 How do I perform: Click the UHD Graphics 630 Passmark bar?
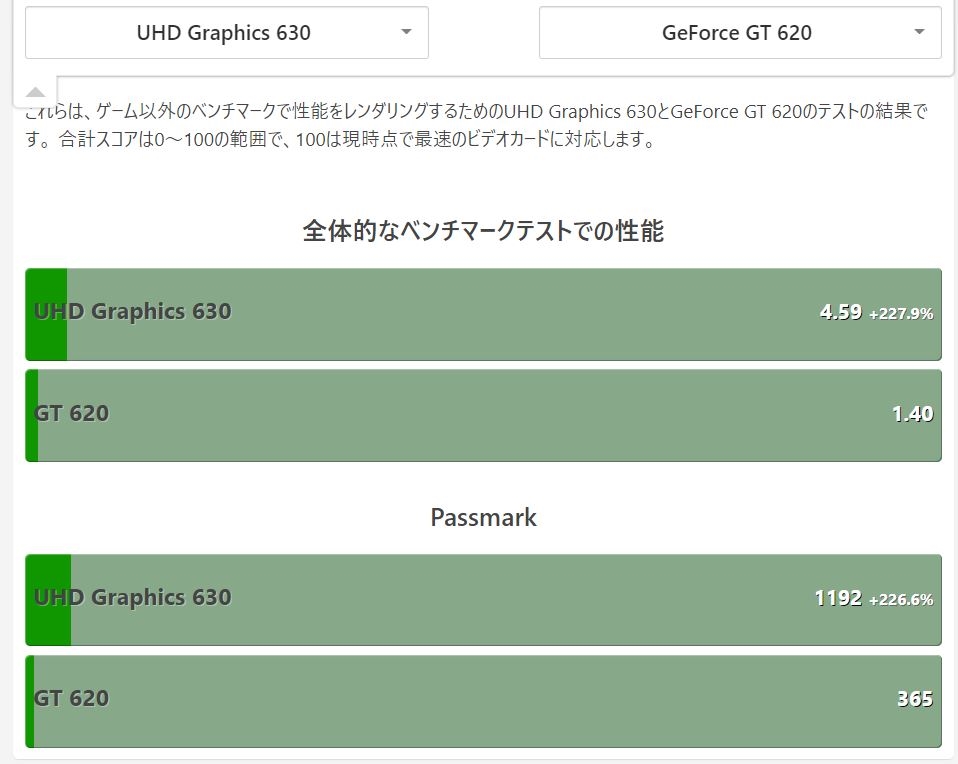pos(483,600)
